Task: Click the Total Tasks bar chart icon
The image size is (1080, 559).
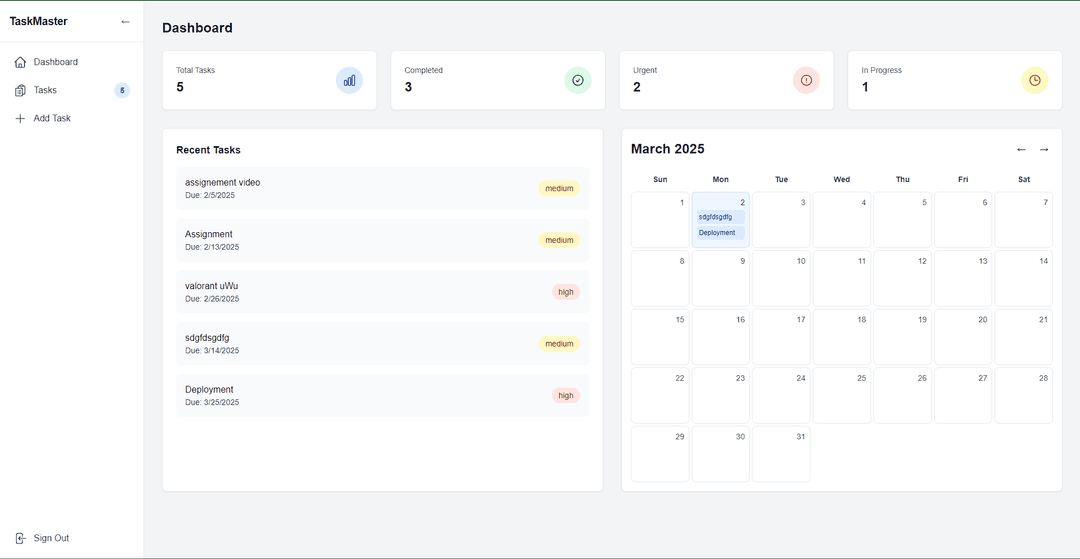Action: pos(349,81)
